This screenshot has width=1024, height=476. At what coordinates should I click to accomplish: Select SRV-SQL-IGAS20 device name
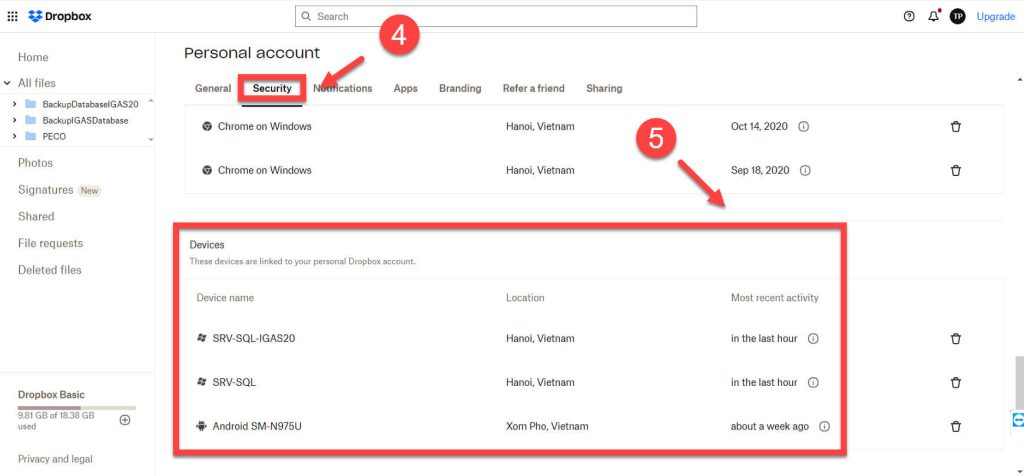pyautogui.click(x=254, y=339)
